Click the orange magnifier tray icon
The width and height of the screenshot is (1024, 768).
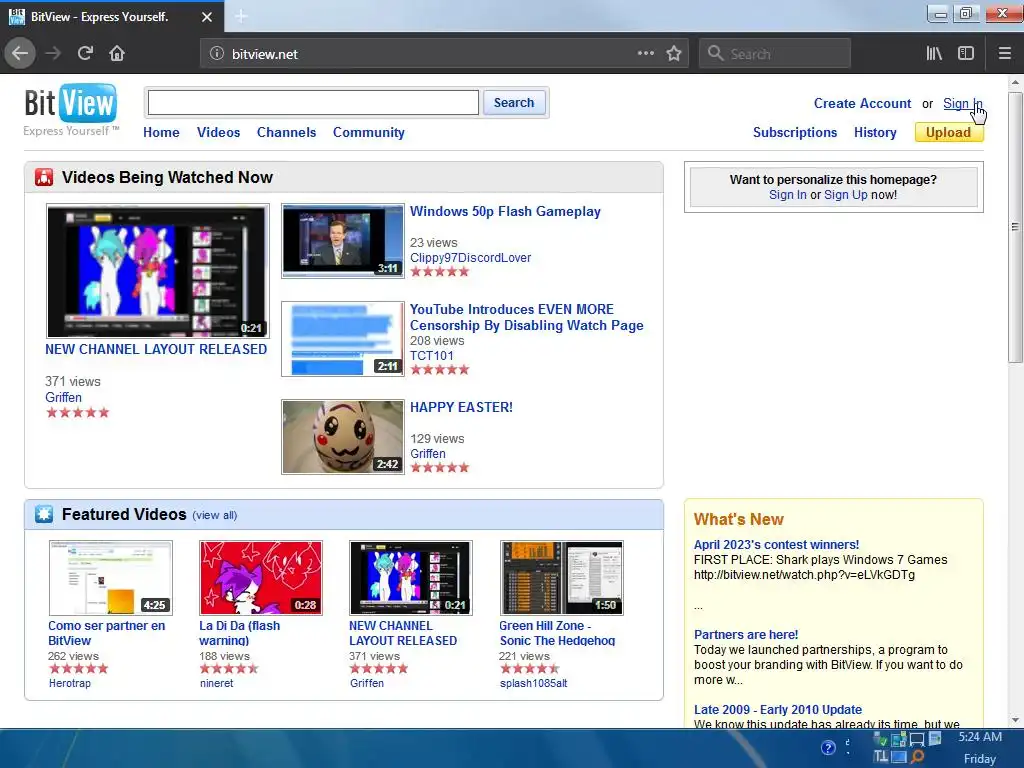point(918,756)
